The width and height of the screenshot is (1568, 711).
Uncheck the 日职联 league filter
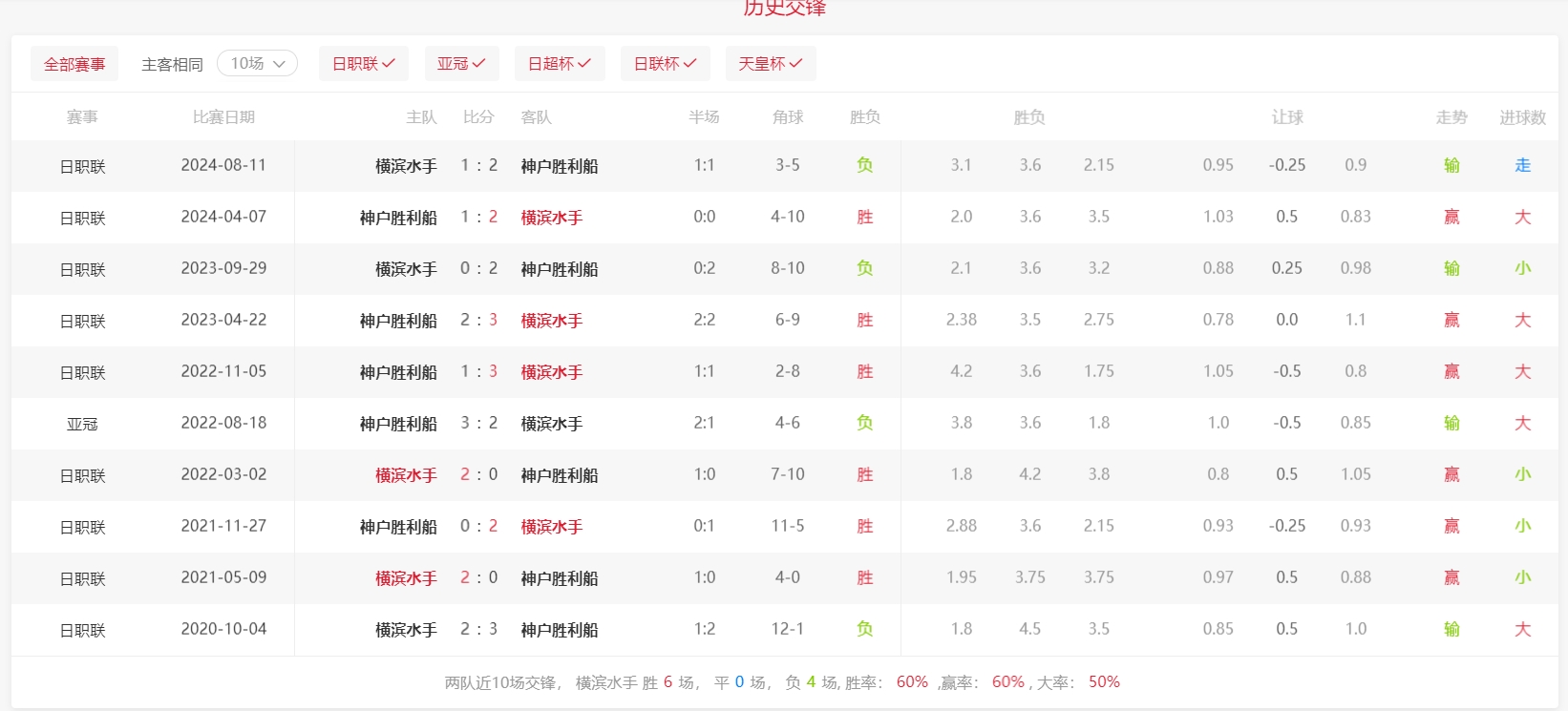363,64
